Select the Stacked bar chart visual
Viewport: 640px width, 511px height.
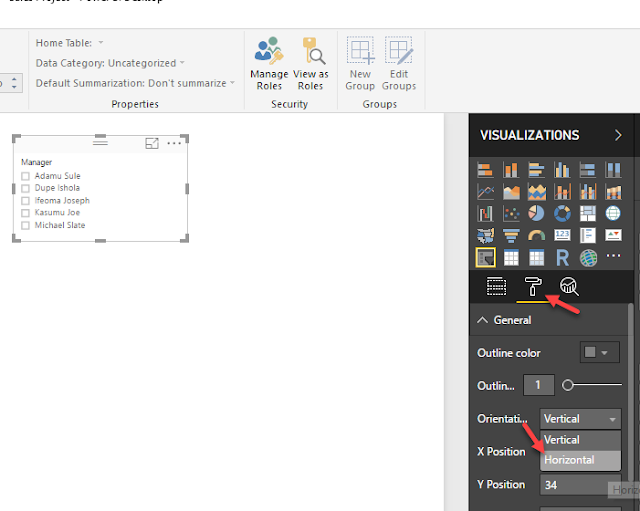(x=485, y=170)
